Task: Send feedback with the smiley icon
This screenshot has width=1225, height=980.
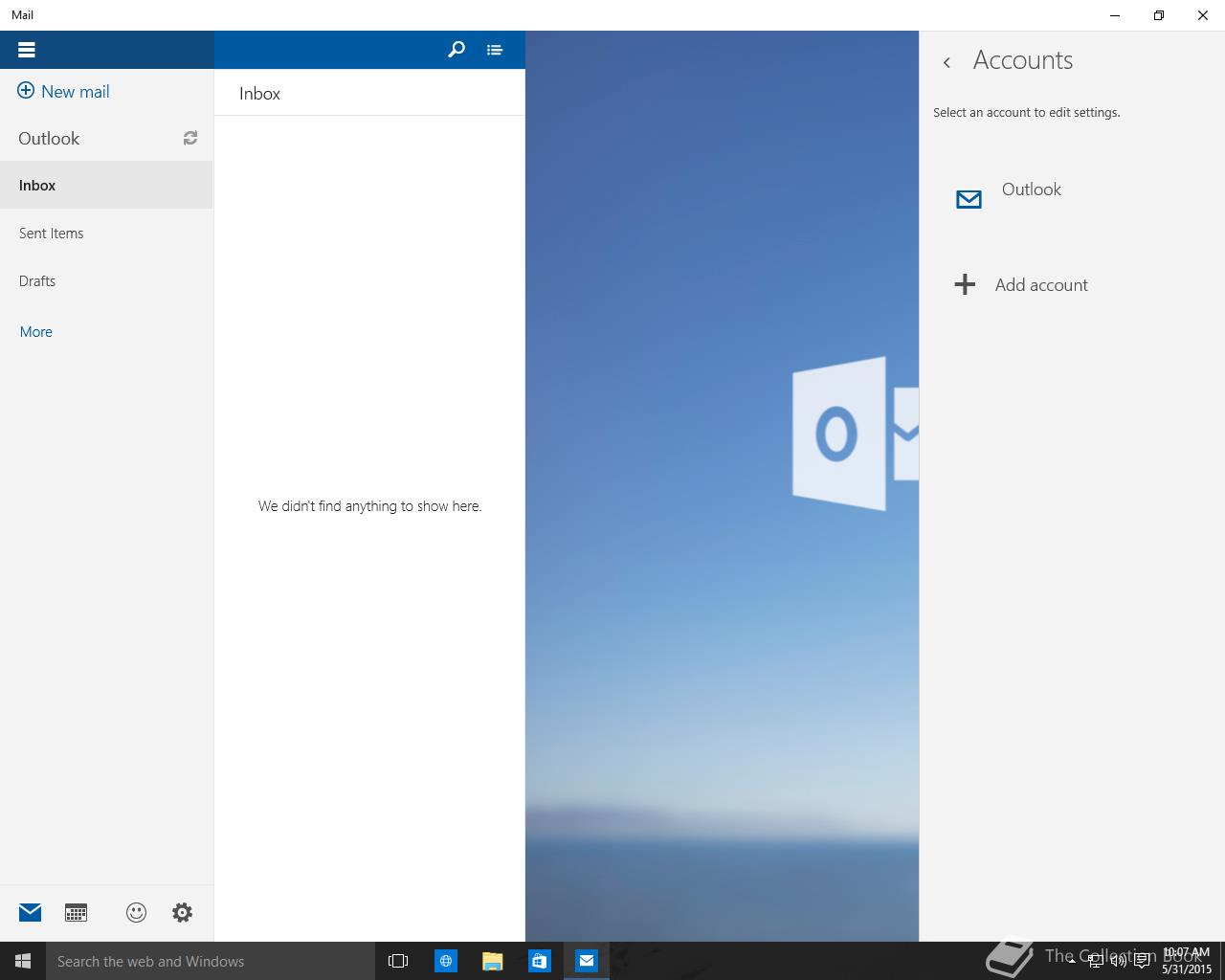Action: (136, 912)
